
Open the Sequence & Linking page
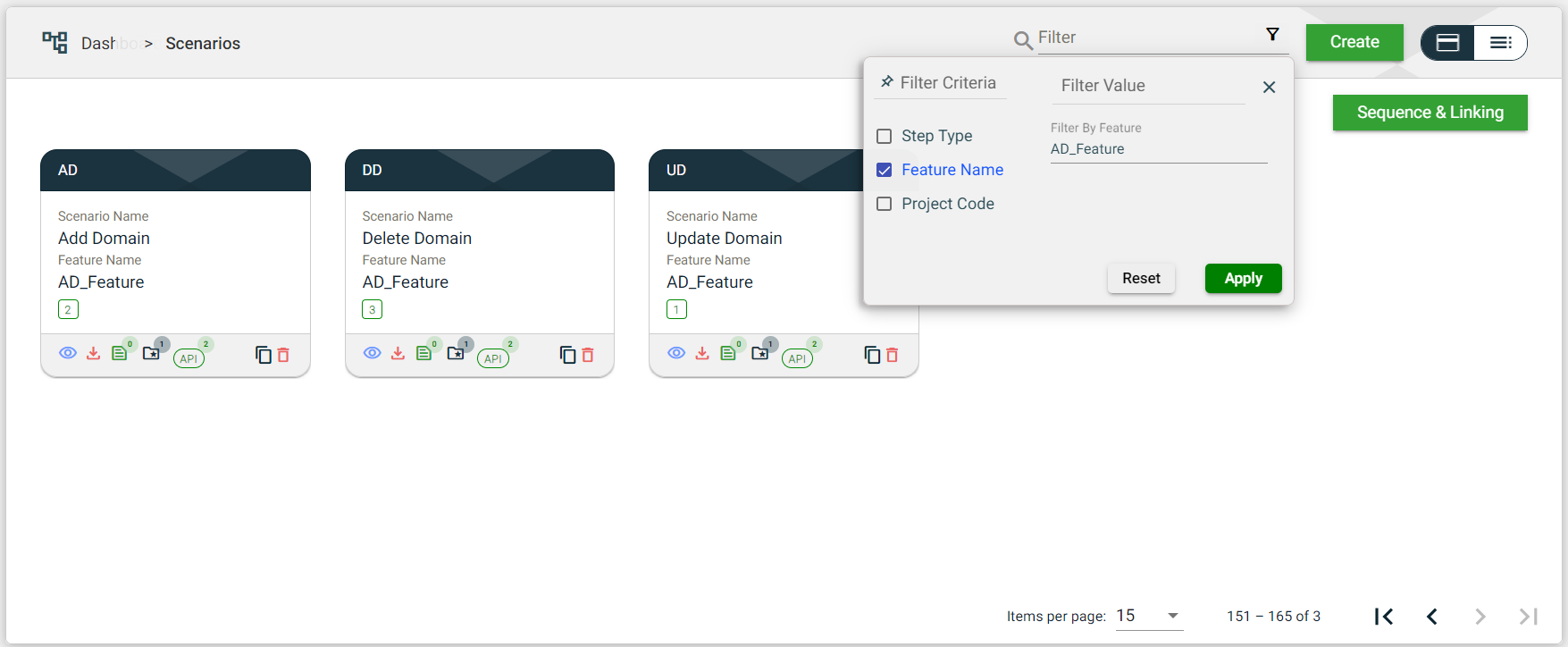coord(1430,113)
